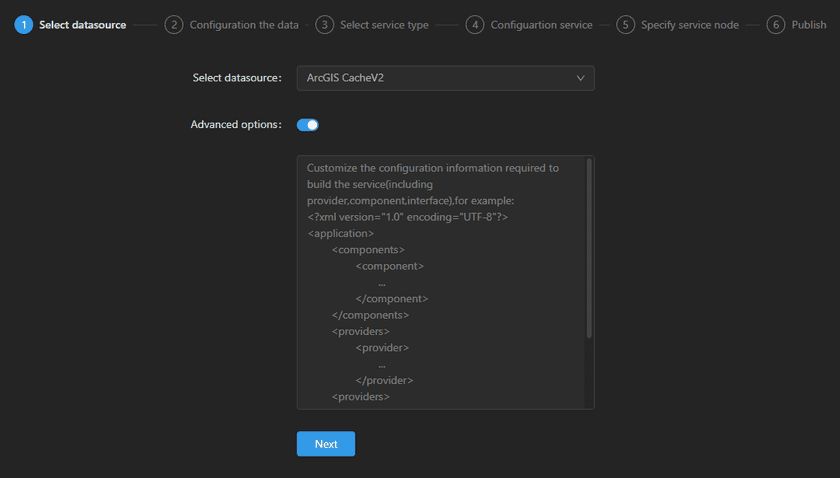Viewport: 840px width, 478px height.
Task: Go to the Select datasource step label
Action: pos(82,25)
